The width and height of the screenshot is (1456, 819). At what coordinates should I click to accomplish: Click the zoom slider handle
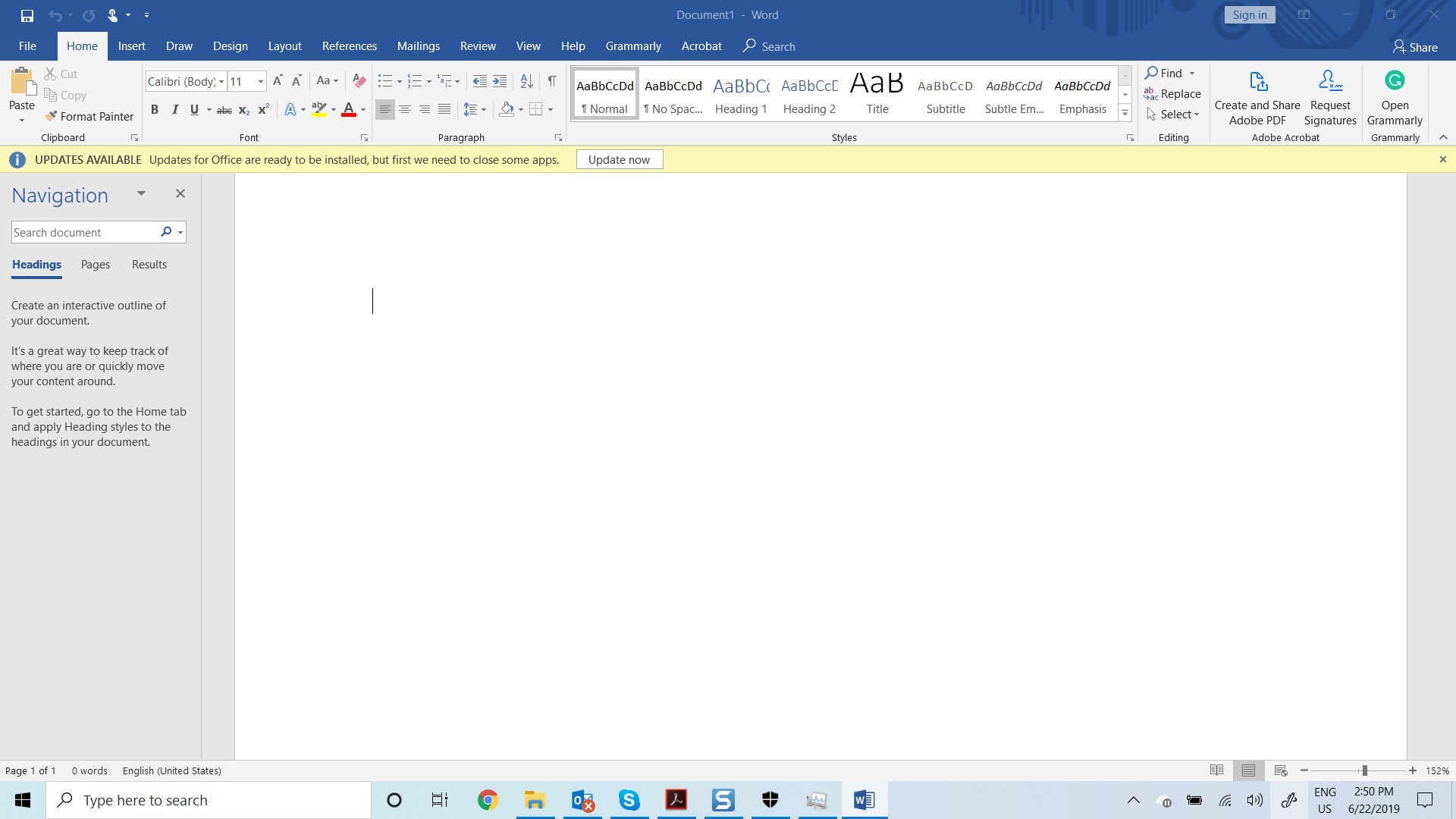click(1364, 770)
